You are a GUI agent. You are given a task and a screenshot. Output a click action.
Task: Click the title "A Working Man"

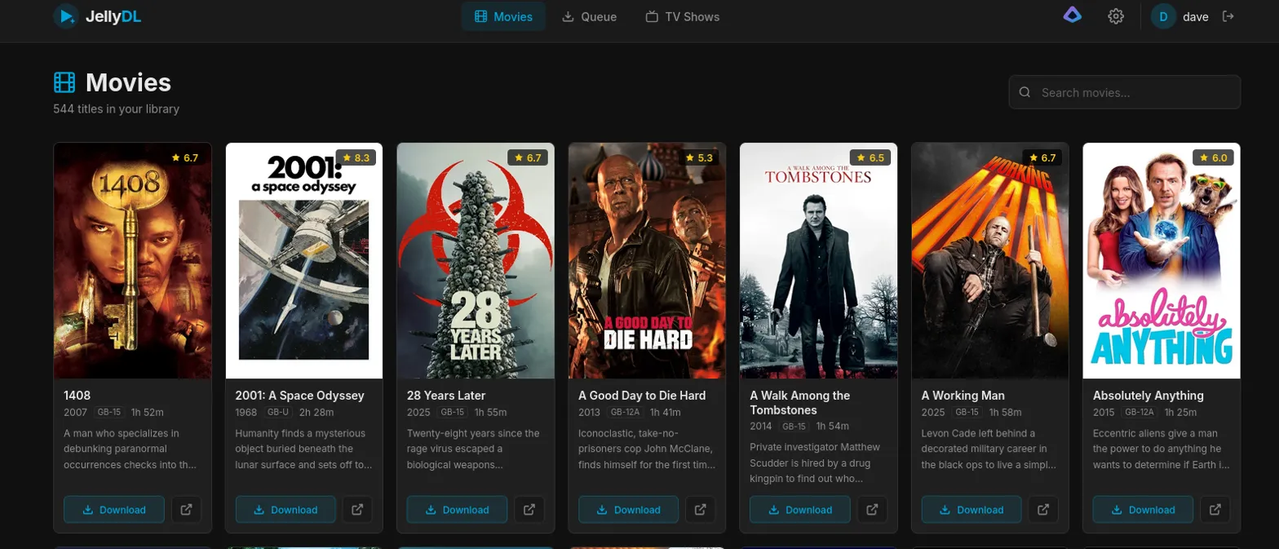[x=963, y=395]
